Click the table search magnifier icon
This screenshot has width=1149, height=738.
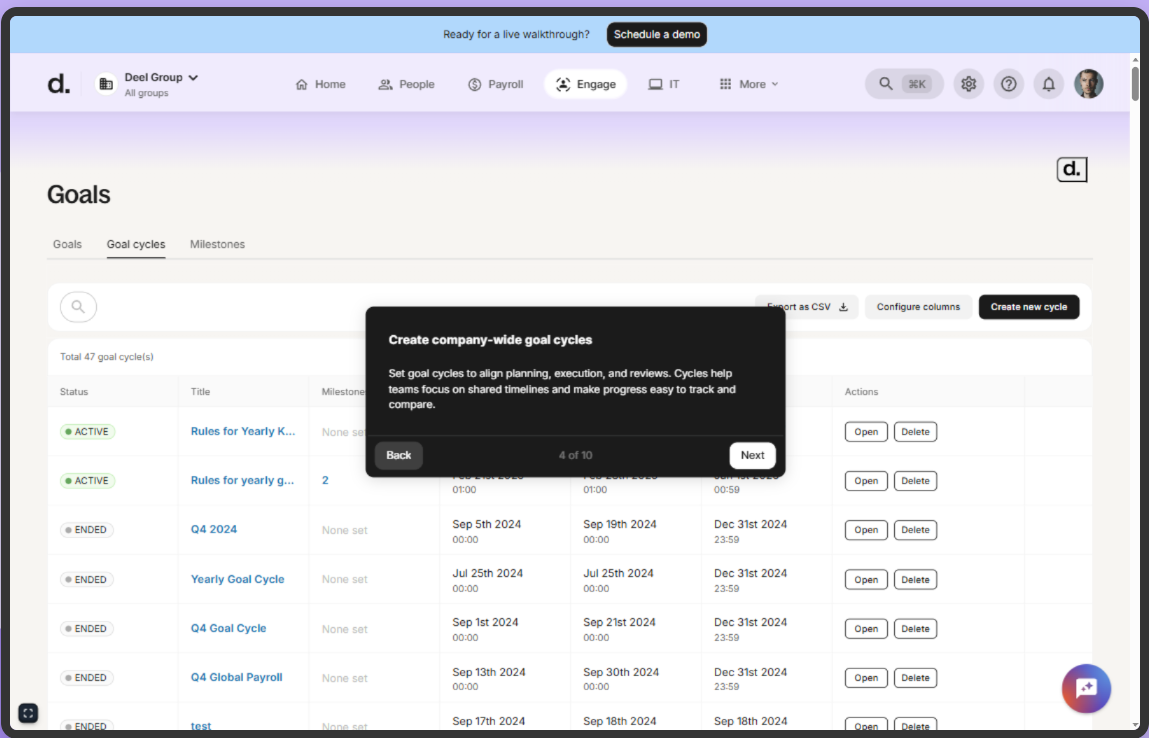[x=78, y=307]
